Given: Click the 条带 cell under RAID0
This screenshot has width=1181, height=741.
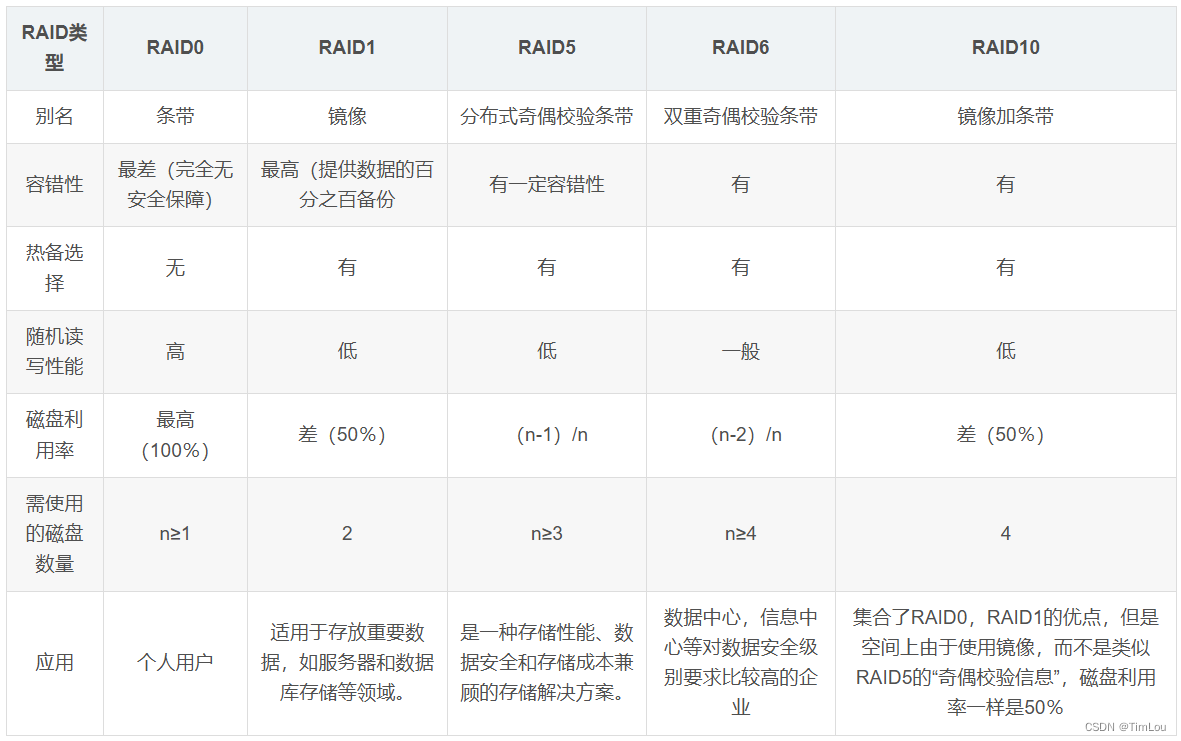Looking at the screenshot, I should point(174,117).
